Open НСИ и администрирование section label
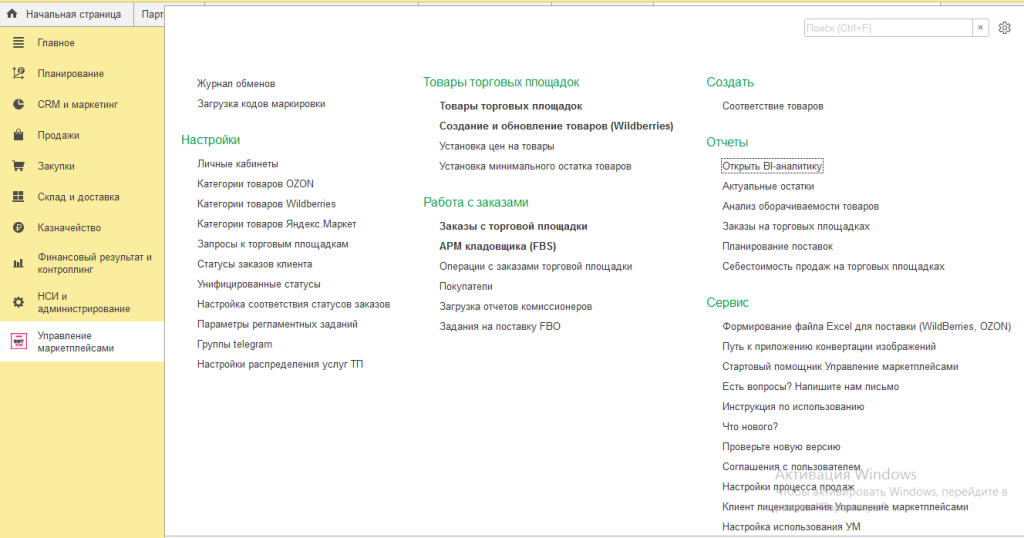 coord(84,302)
